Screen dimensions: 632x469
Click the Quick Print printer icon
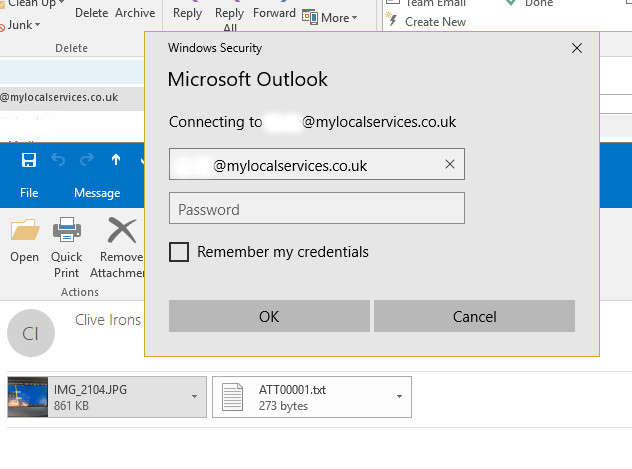pos(67,230)
